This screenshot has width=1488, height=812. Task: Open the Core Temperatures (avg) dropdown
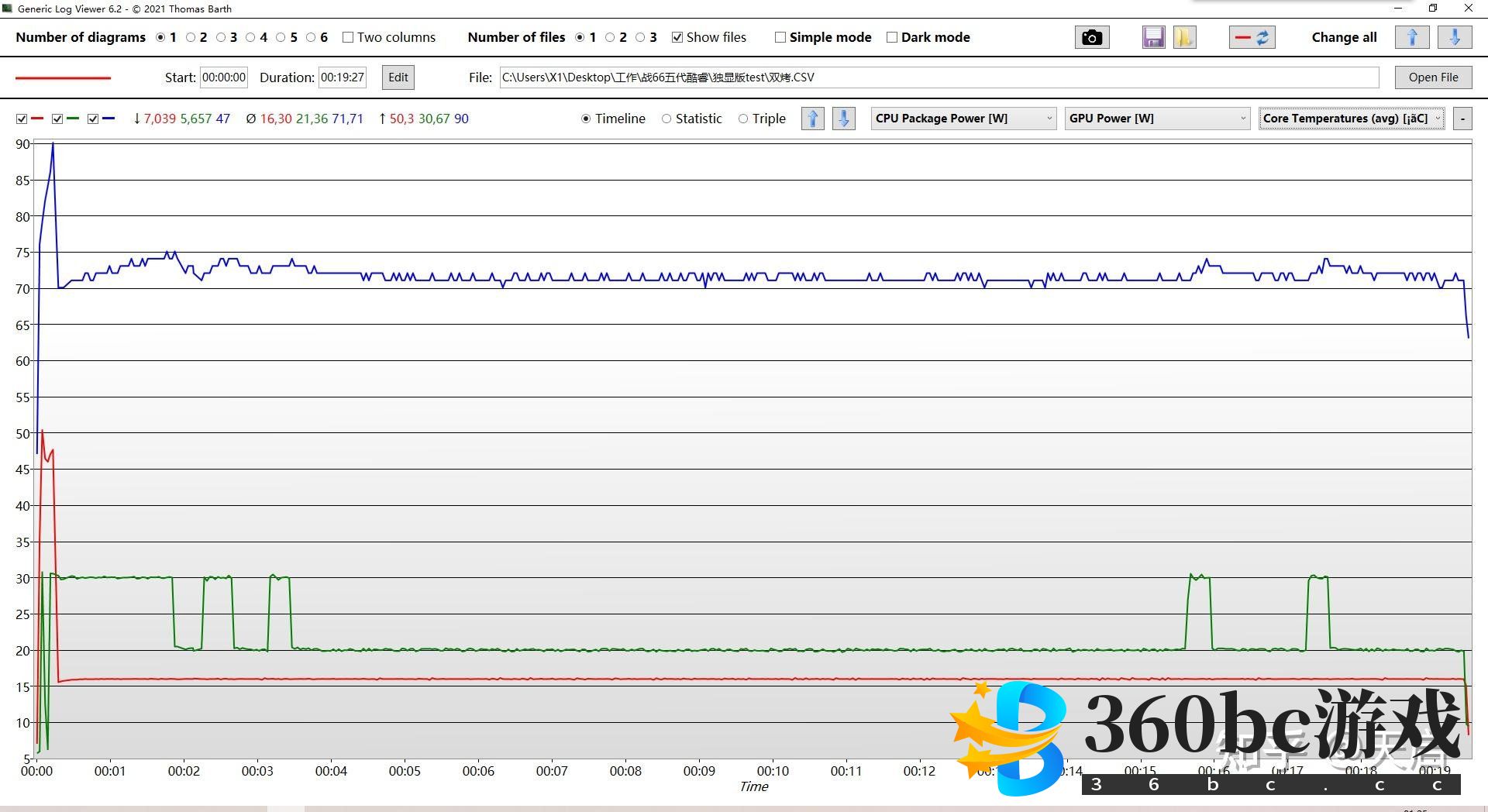tap(1351, 119)
